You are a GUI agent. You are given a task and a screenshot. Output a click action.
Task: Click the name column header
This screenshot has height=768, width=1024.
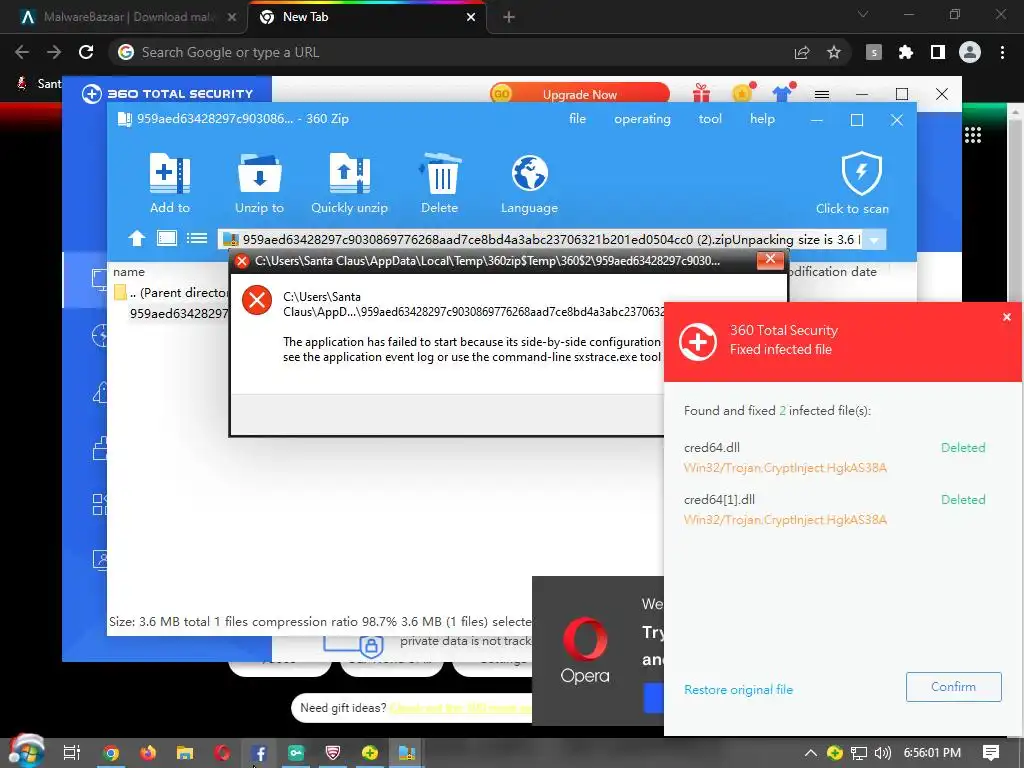(129, 272)
